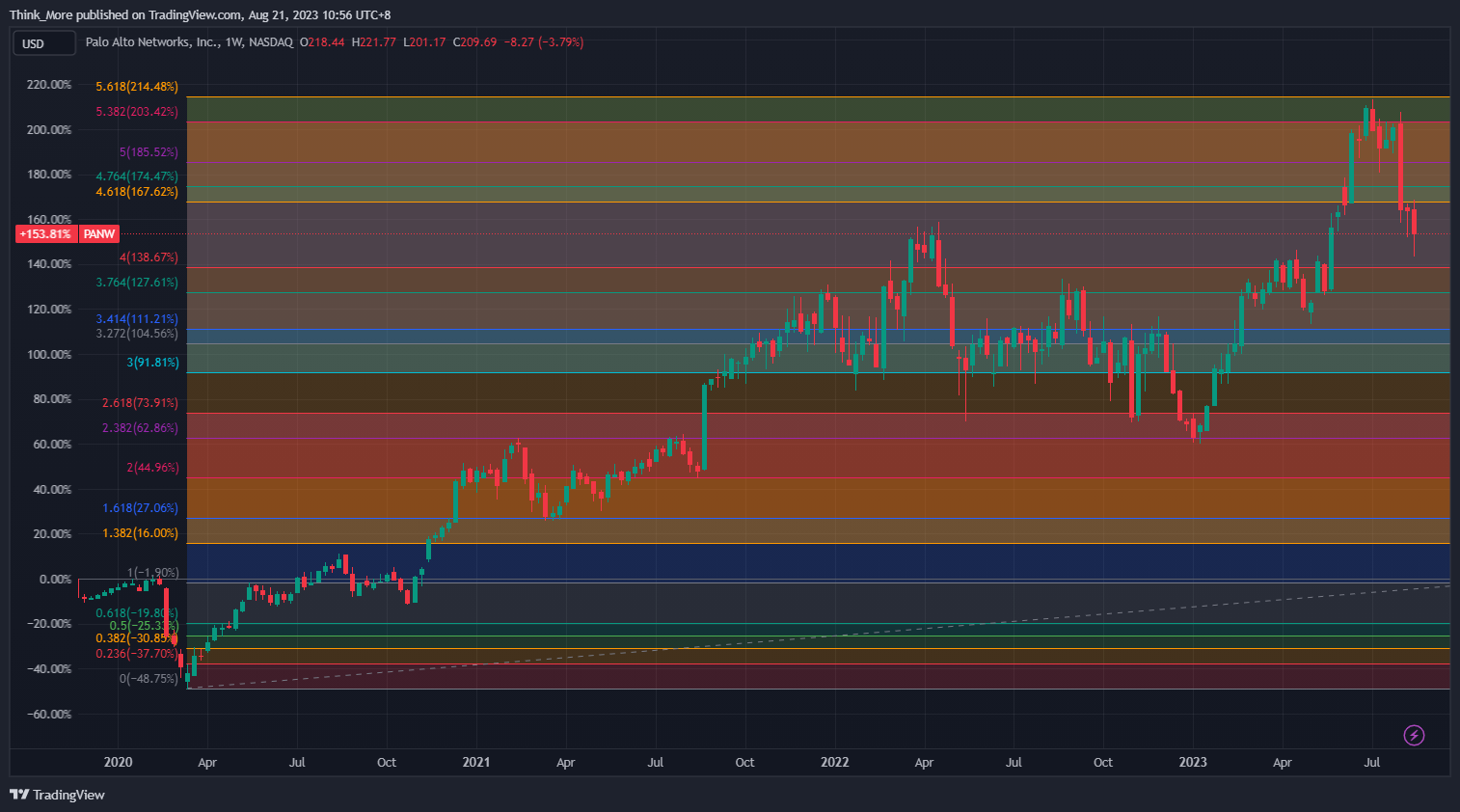The height and width of the screenshot is (812, 1460).
Task: Open the USD currency selector
Action: [x=43, y=43]
